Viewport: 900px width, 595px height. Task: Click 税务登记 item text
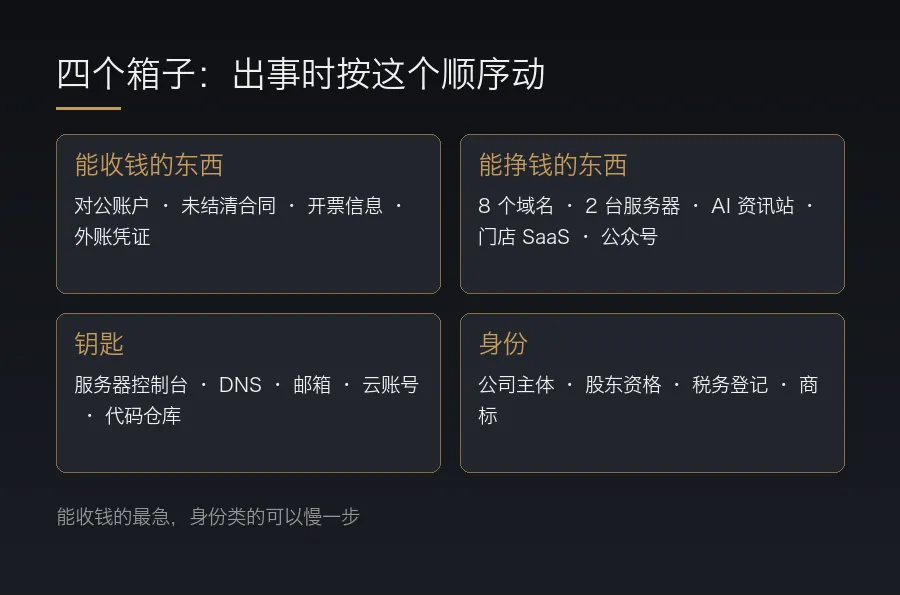coord(730,384)
